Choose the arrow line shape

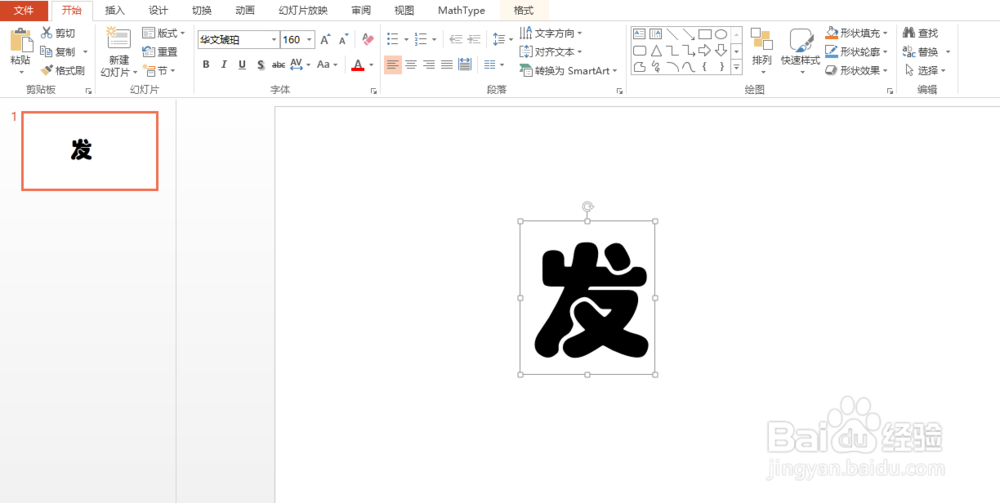point(689,34)
